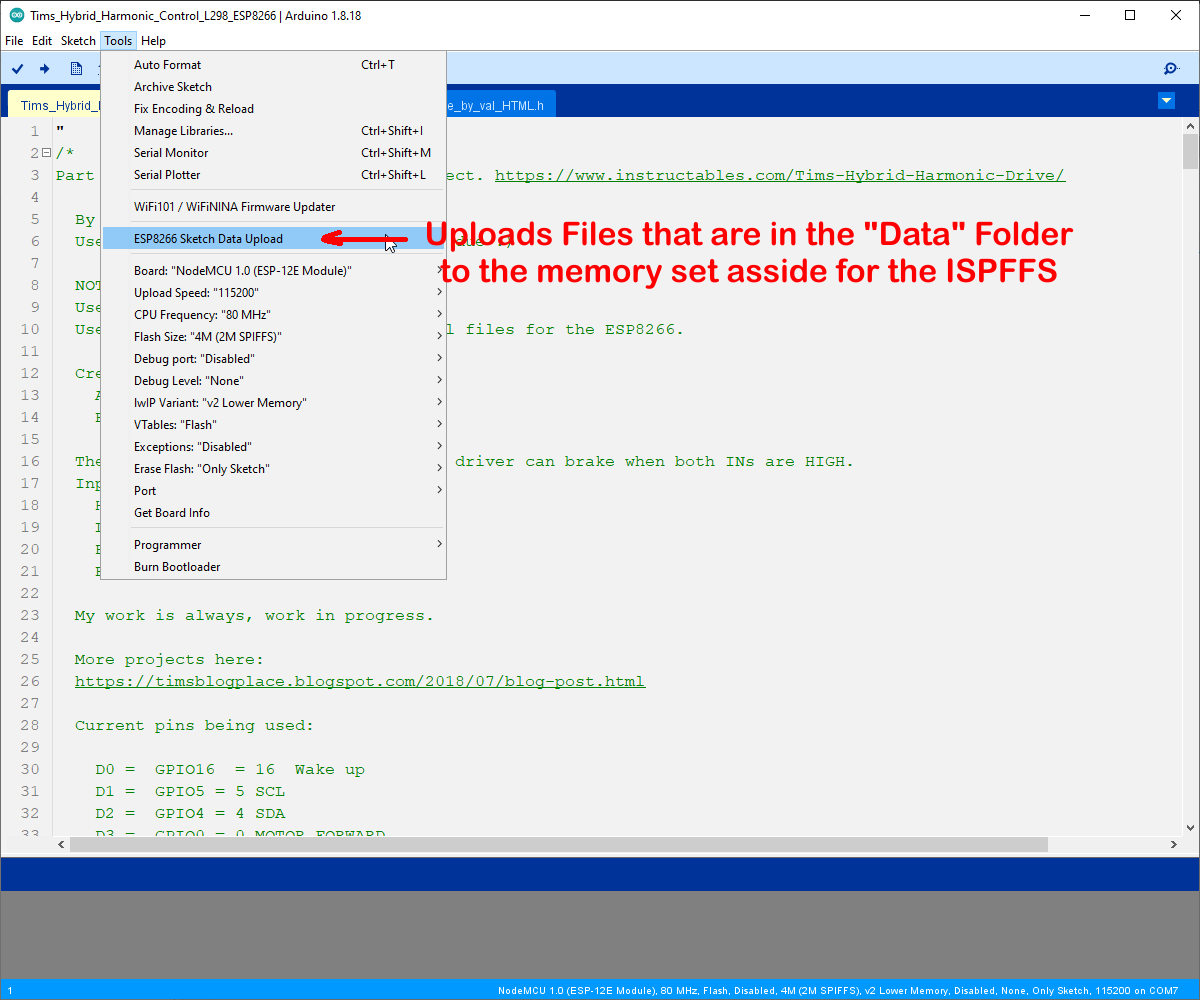Click the scroll up arrow of editor
This screenshot has height=1000, width=1200.
click(x=1190, y=125)
